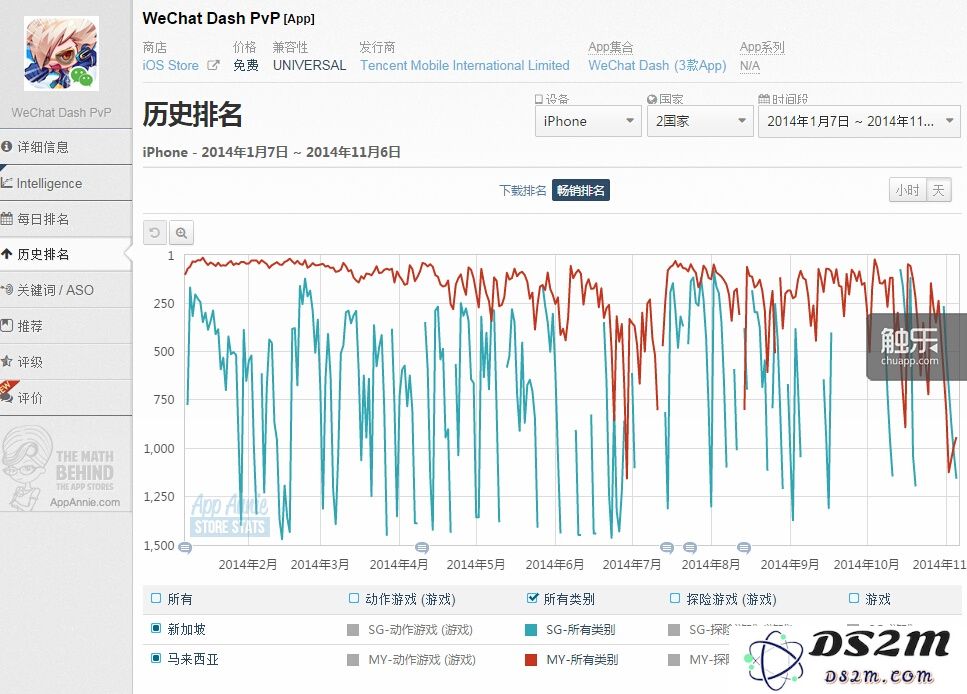Click the bookmark icon beside 推荐

tap(6, 325)
